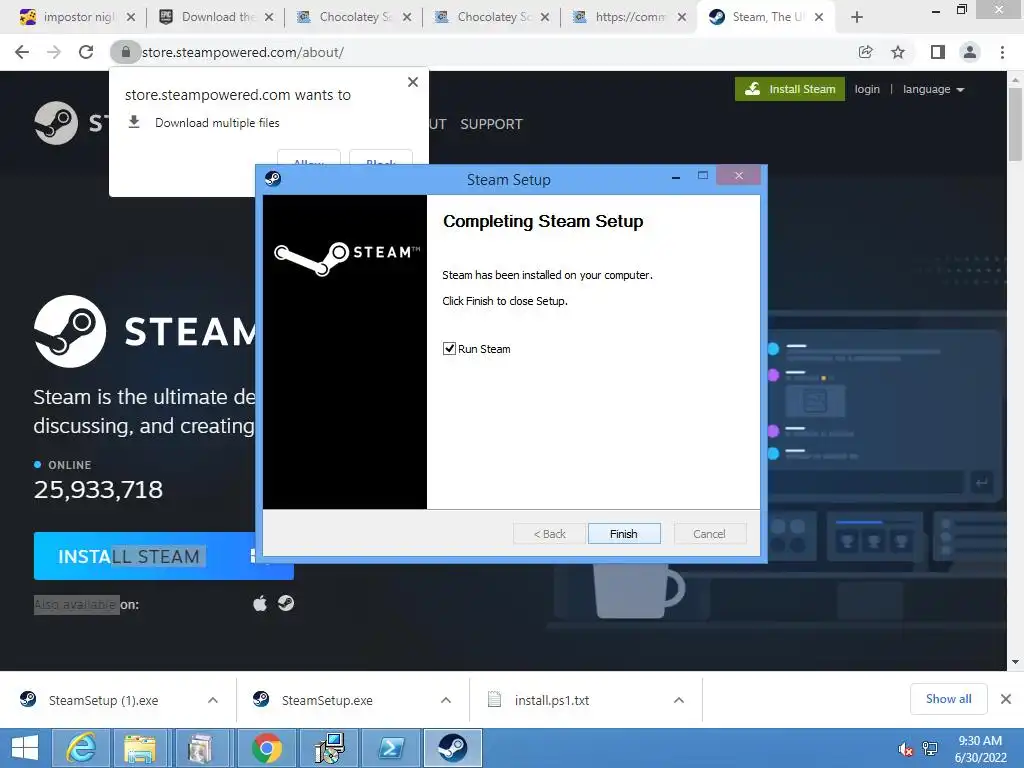
Task: Open the Windows Start button
Action: coord(25,748)
